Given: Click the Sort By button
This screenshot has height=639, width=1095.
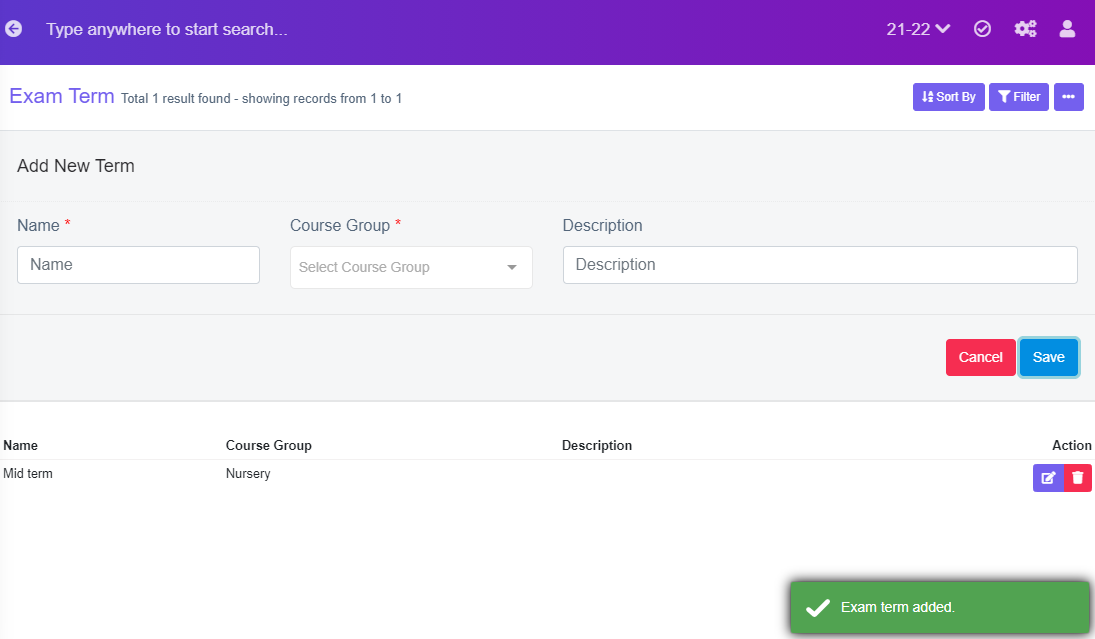Looking at the screenshot, I should [948, 97].
